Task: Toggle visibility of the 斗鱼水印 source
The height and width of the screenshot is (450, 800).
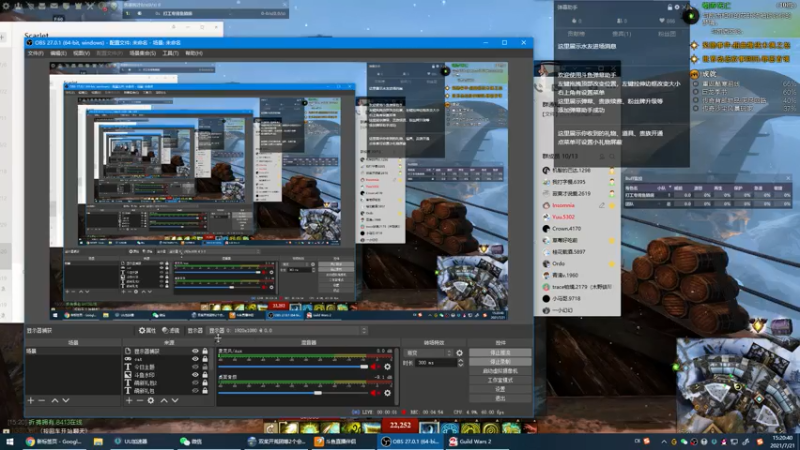Action: pos(195,374)
